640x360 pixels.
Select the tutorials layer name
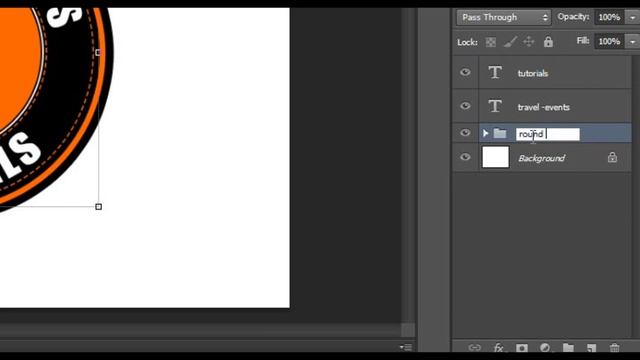pos(533,73)
